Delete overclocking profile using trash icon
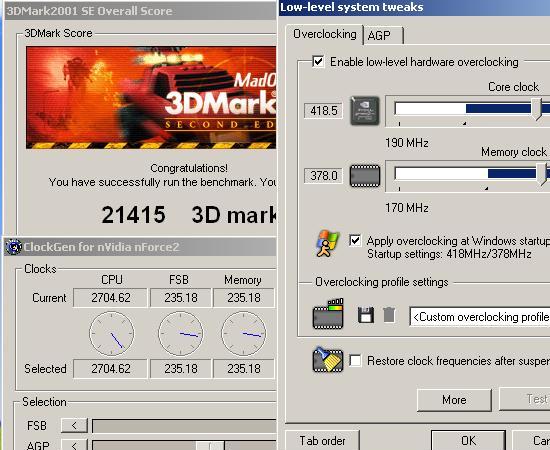The width and height of the screenshot is (550, 450). click(389, 315)
